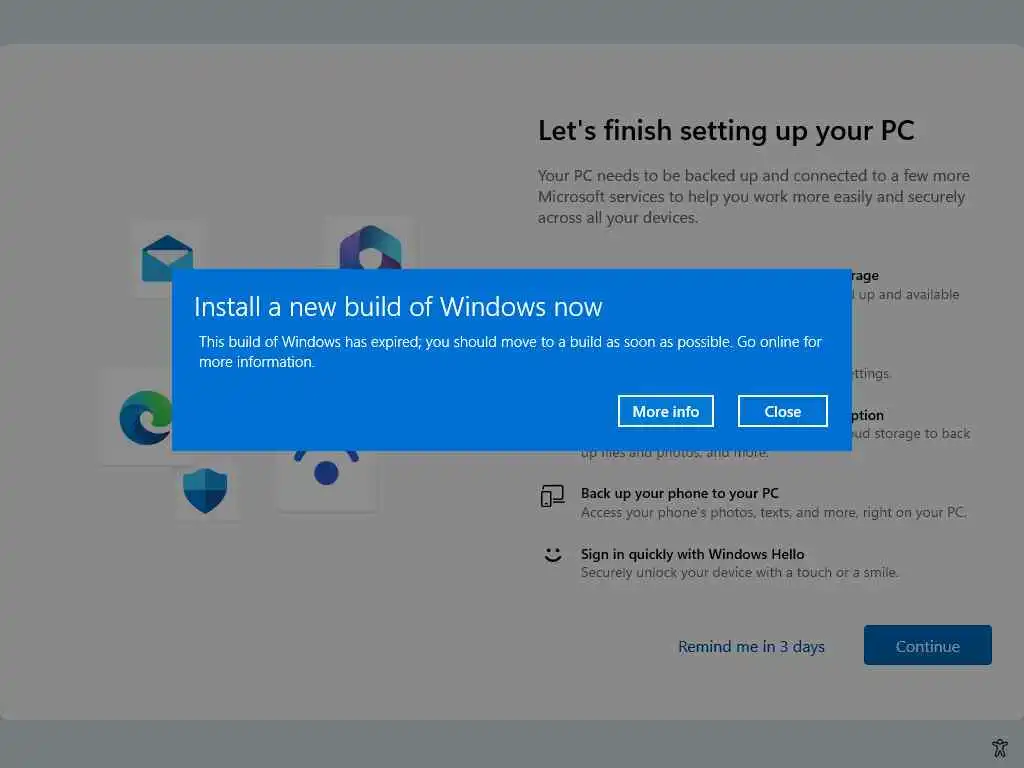Image resolution: width=1024 pixels, height=768 pixels.
Task: Click the Windows Hello smiley icon
Action: coord(553,555)
